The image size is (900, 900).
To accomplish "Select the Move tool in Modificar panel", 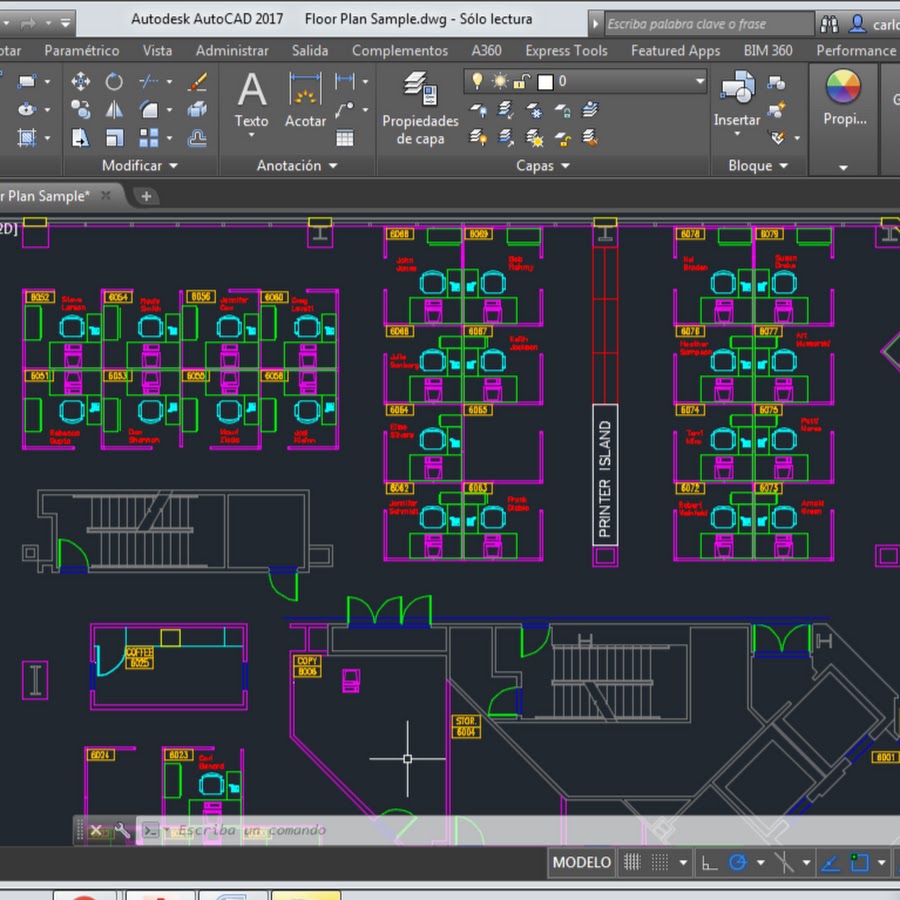I will point(81,82).
